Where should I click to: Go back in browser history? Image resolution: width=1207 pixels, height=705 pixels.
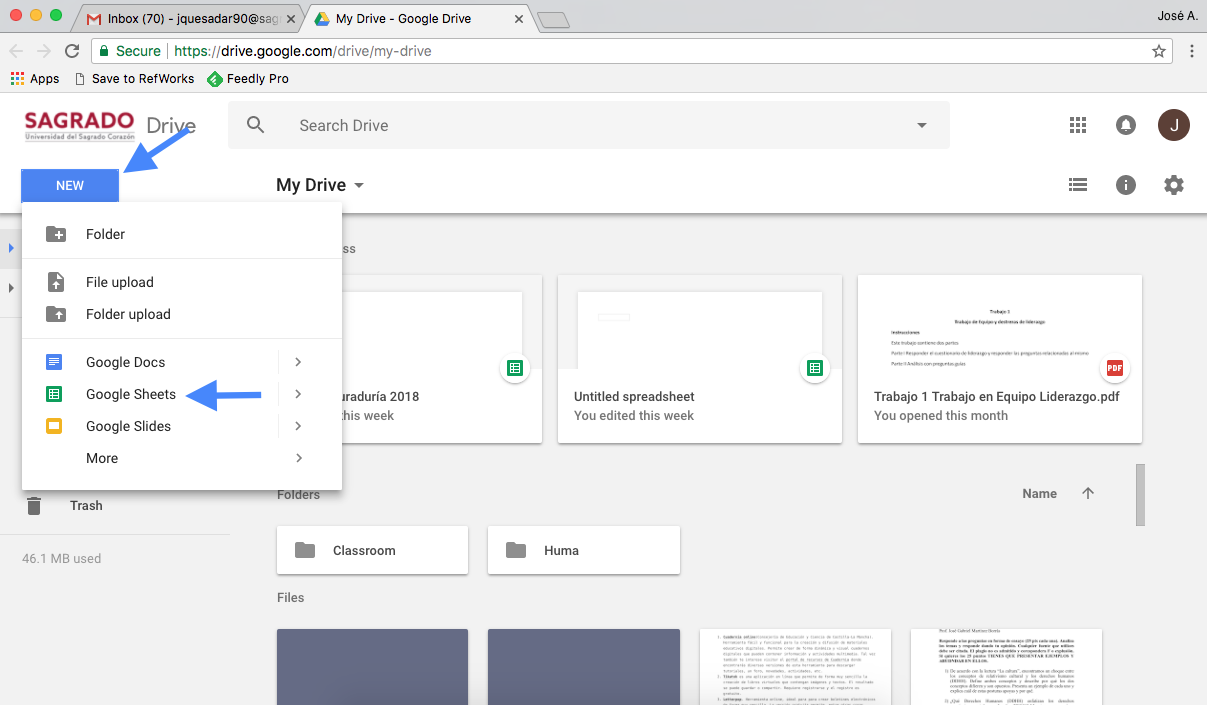click(x=16, y=51)
